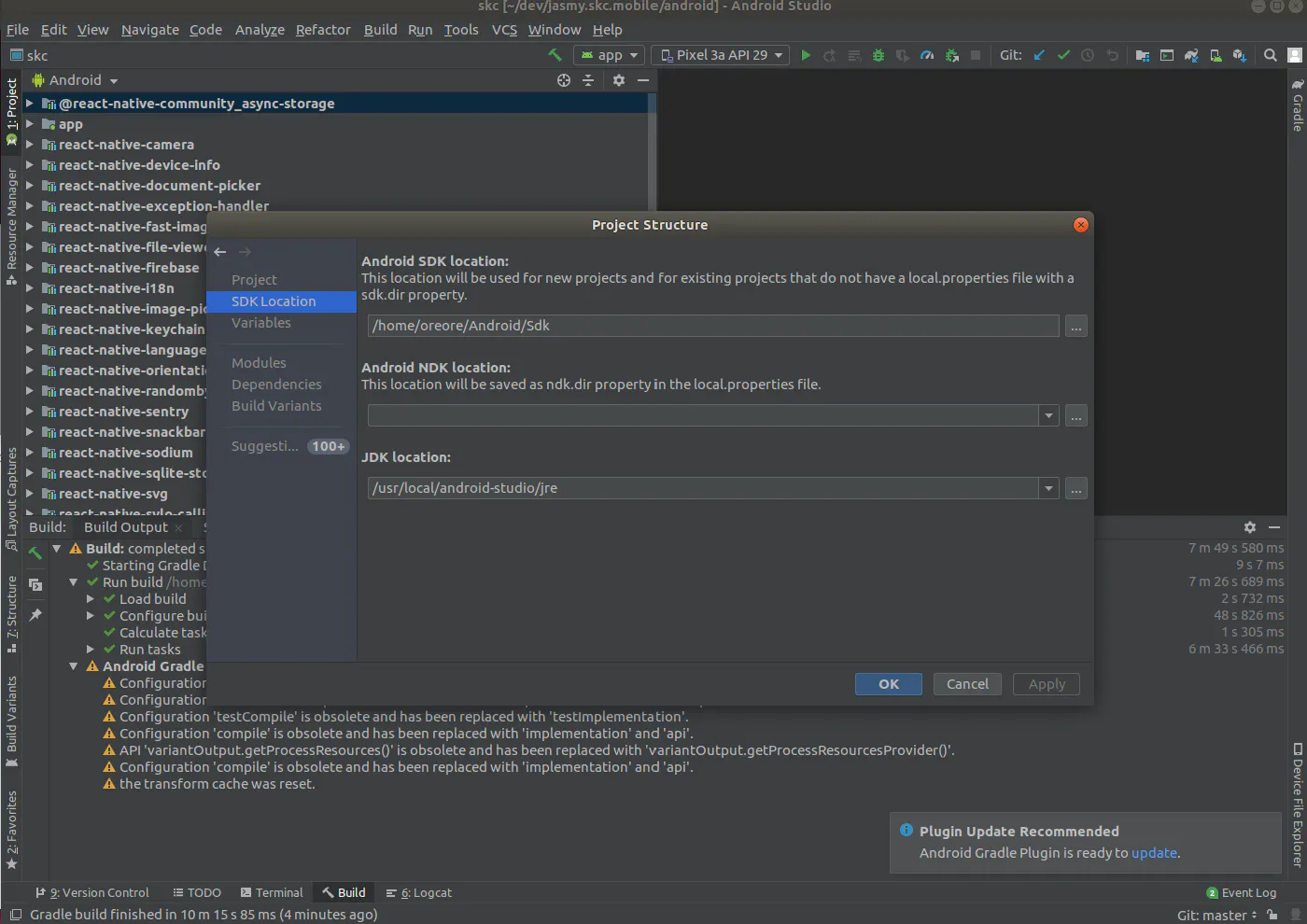This screenshot has width=1307, height=924.
Task: Update the project with the blue Git arrow
Action: pos(1039,55)
